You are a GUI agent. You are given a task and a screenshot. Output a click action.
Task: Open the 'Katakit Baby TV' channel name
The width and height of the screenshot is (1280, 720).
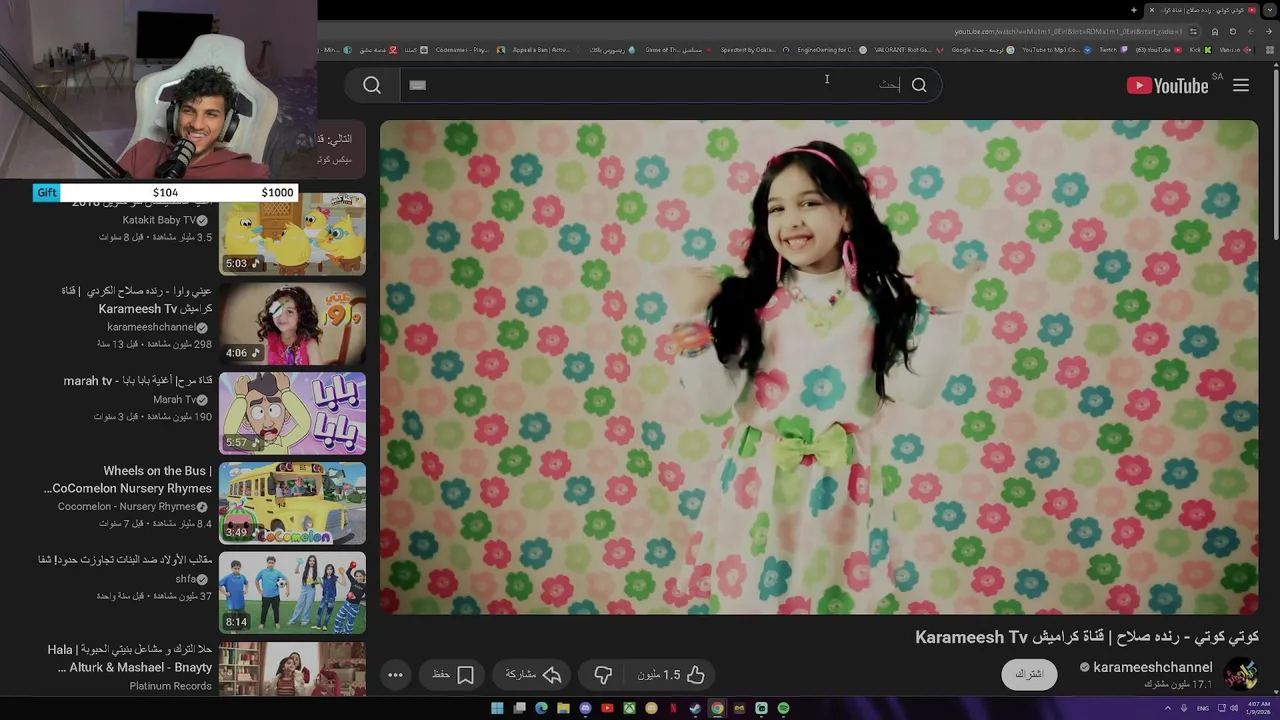[158, 220]
